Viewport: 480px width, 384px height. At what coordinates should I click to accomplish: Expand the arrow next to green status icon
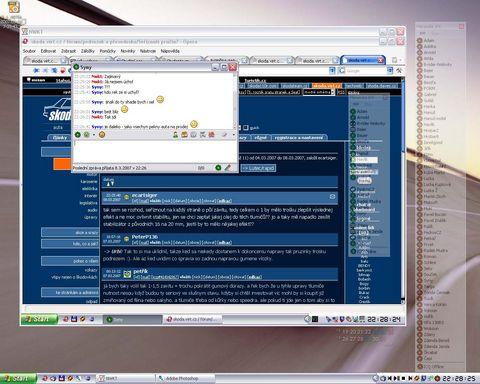(94, 135)
